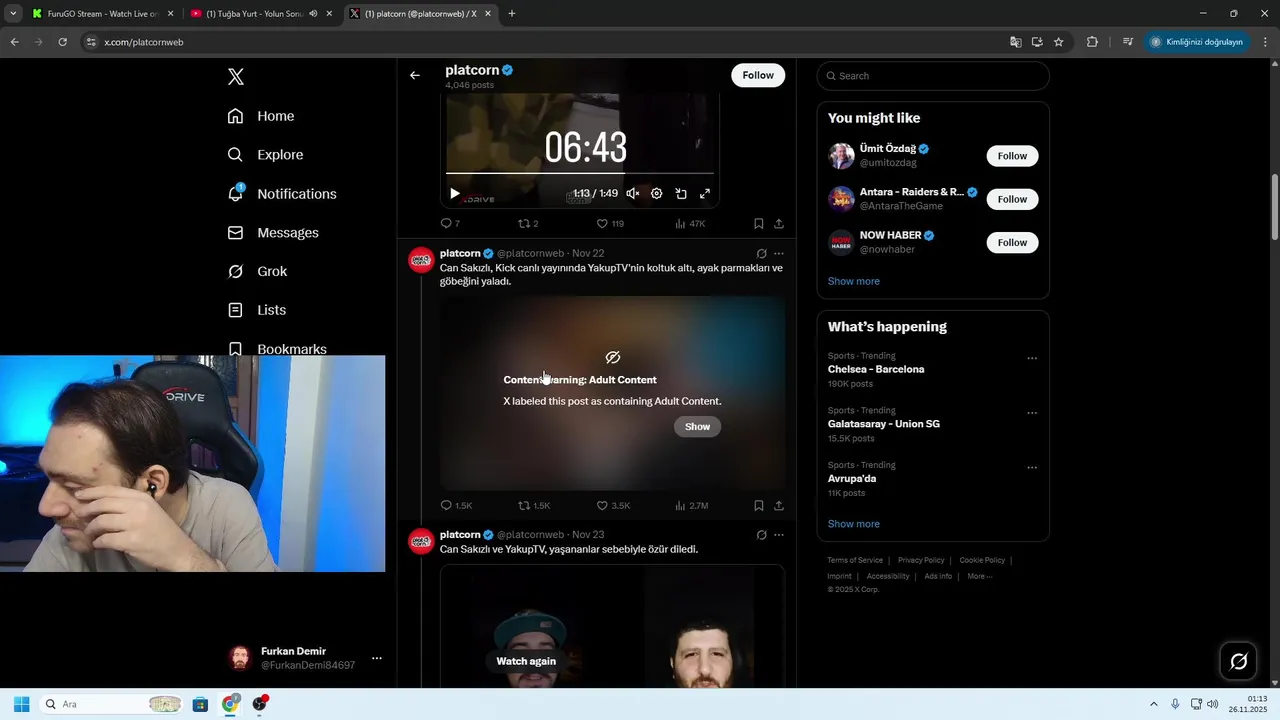View analytics of 2.7M views post

692,506
